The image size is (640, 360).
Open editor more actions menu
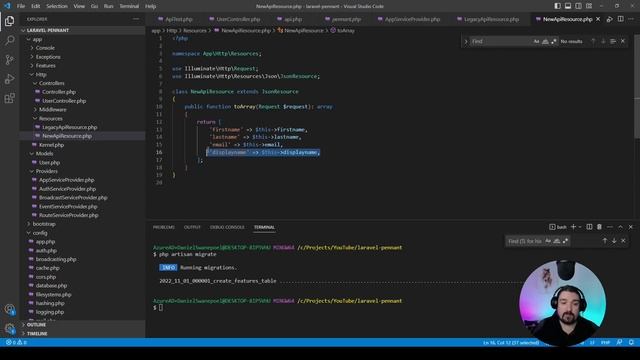[x=631, y=19]
